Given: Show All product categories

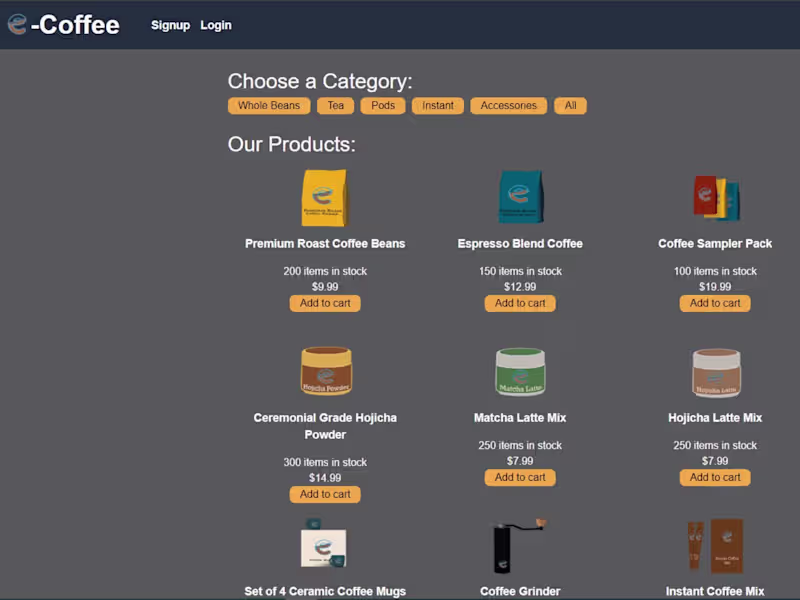Looking at the screenshot, I should coord(570,106).
